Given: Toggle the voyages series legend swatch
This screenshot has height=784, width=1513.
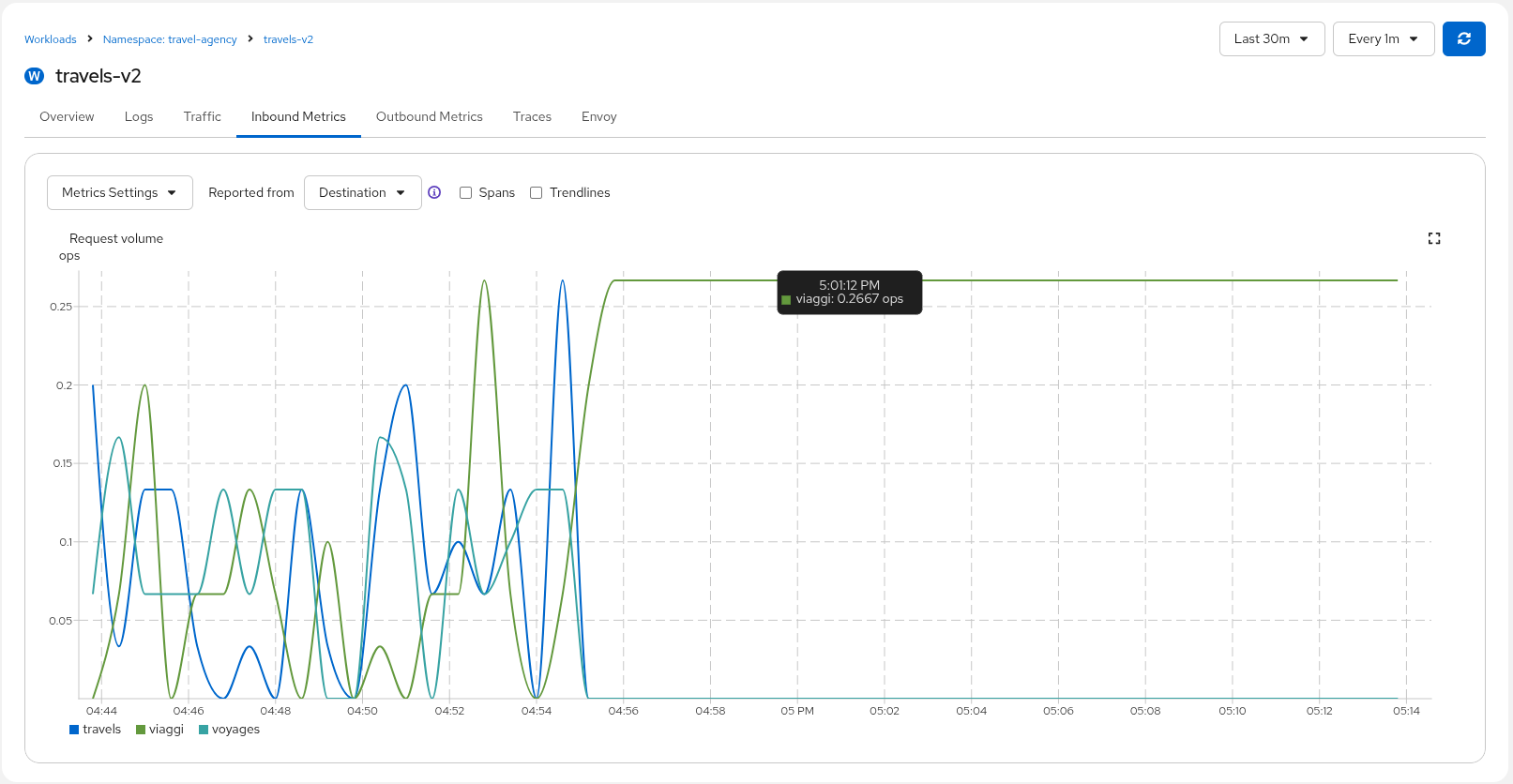Looking at the screenshot, I should click(204, 730).
